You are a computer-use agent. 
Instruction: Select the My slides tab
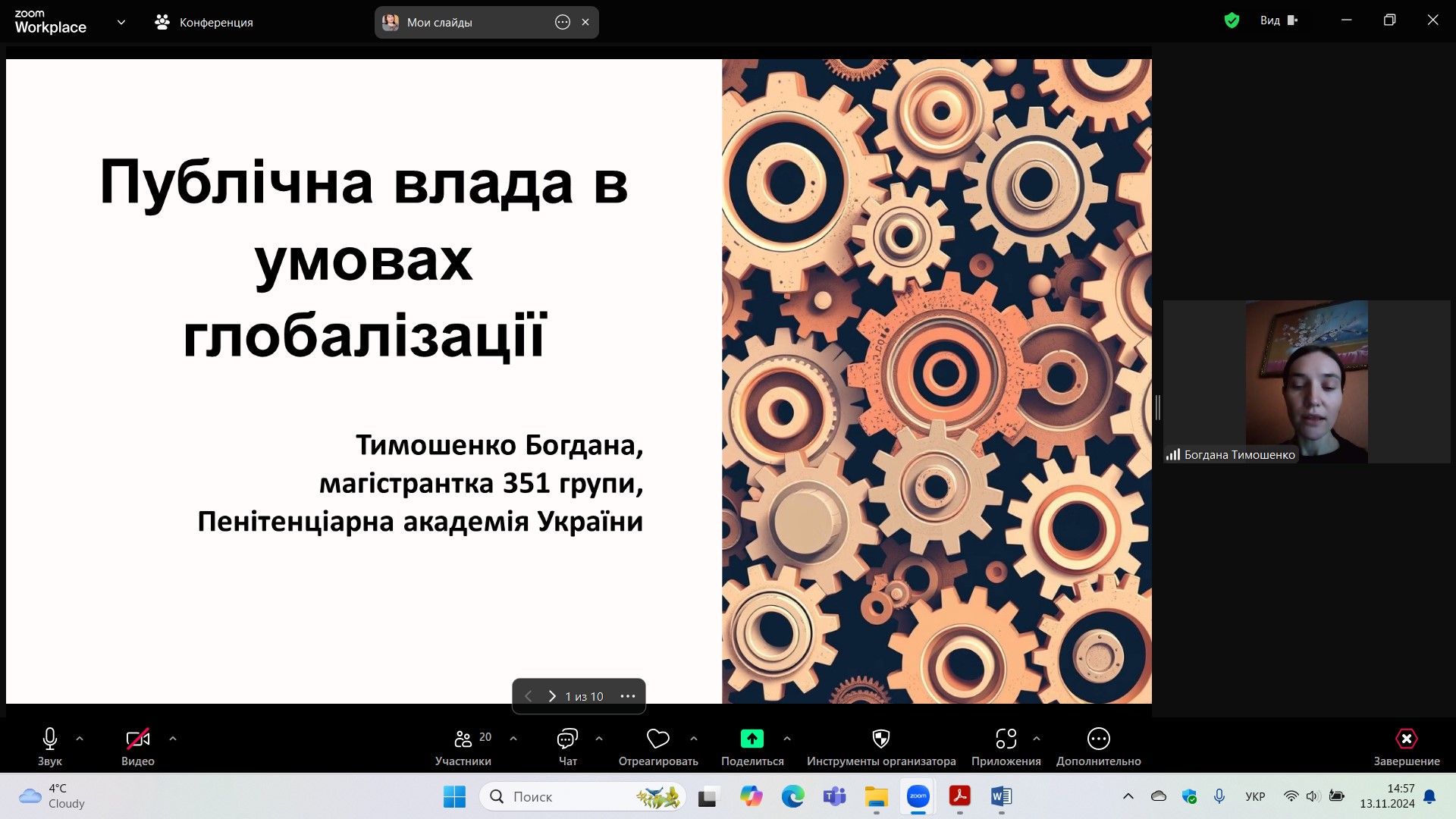(440, 22)
